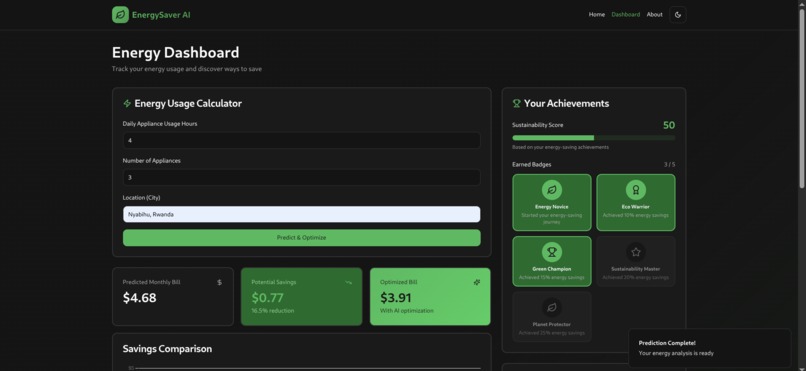Click the dollar sign icon on Predicted Monthly Bill
The height and width of the screenshot is (371, 806).
tap(219, 282)
